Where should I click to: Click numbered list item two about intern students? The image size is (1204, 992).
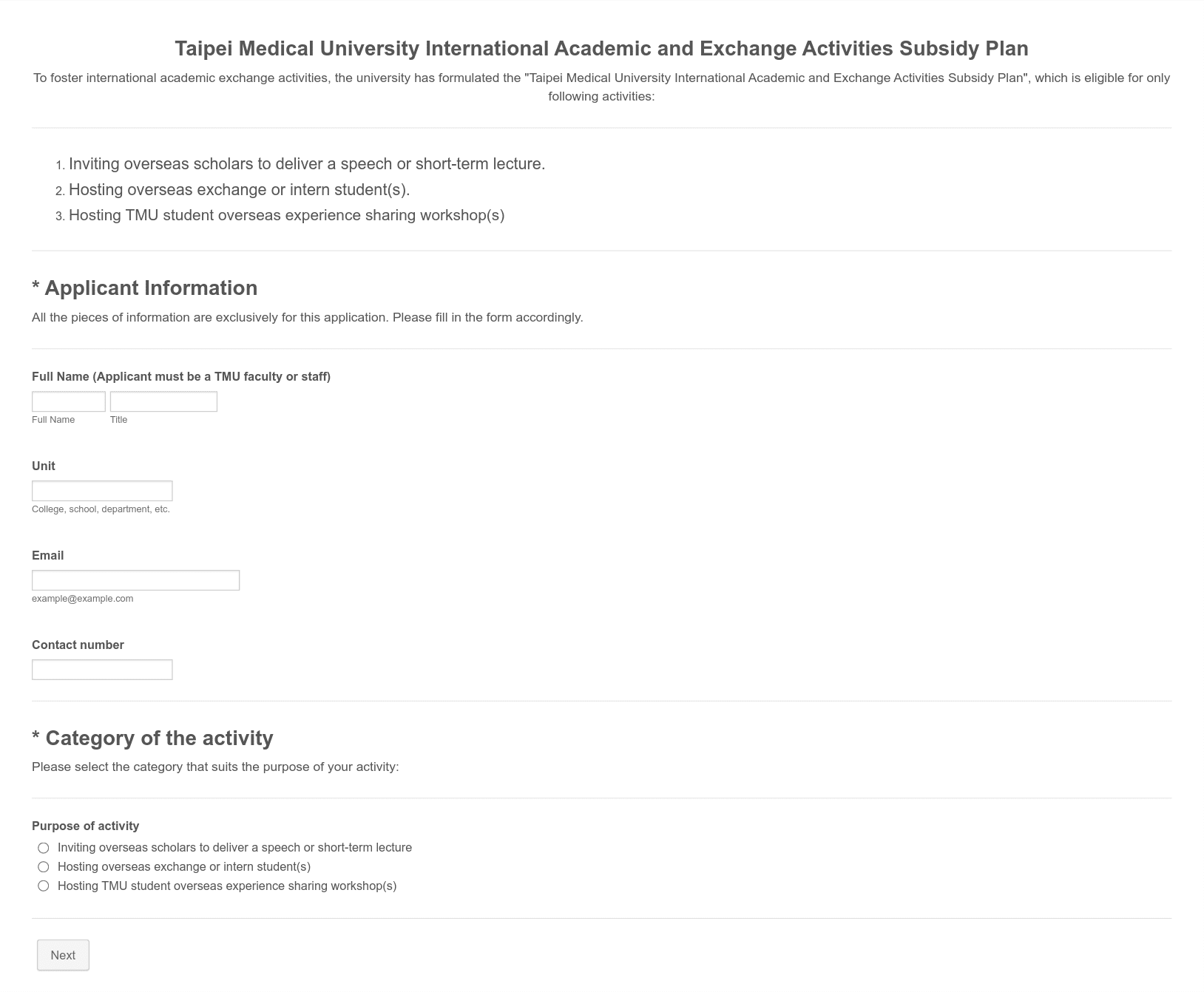[x=239, y=190]
